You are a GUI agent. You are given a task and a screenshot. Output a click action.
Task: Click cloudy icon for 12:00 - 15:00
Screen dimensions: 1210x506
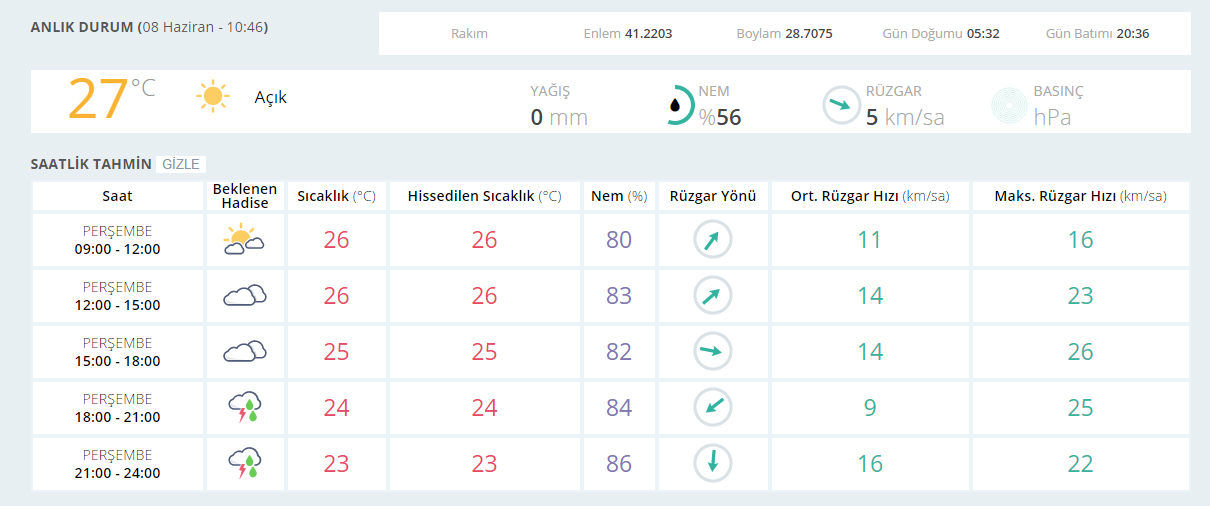(x=244, y=296)
